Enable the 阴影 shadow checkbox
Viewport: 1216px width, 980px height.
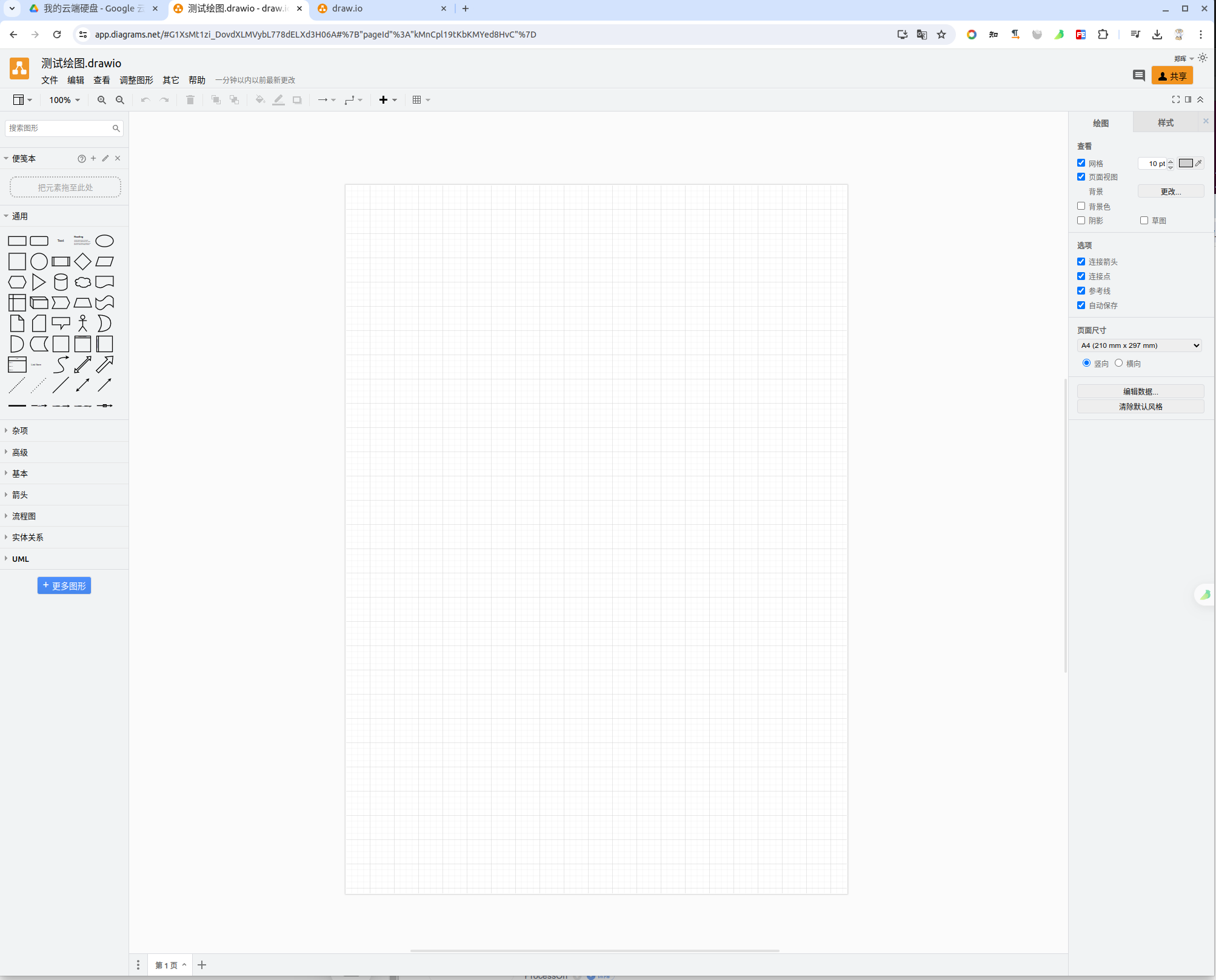click(1081, 221)
